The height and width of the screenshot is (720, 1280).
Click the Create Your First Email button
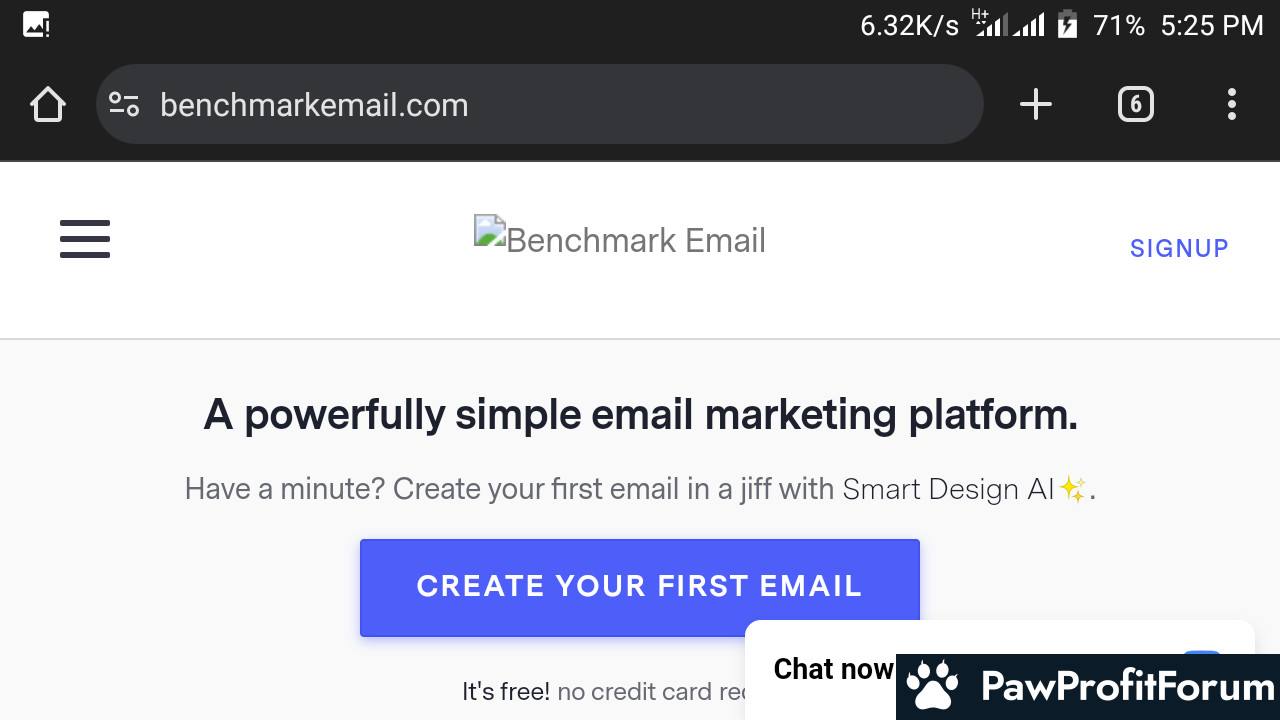[x=640, y=588]
